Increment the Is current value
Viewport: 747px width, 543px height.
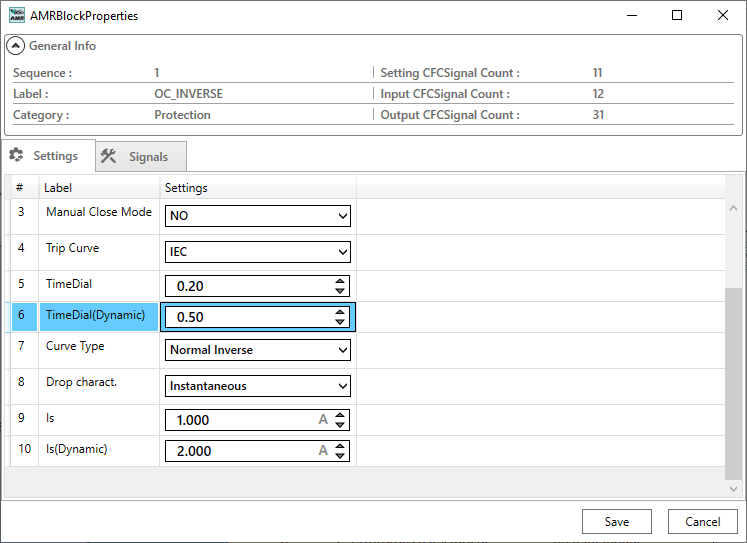click(x=341, y=415)
